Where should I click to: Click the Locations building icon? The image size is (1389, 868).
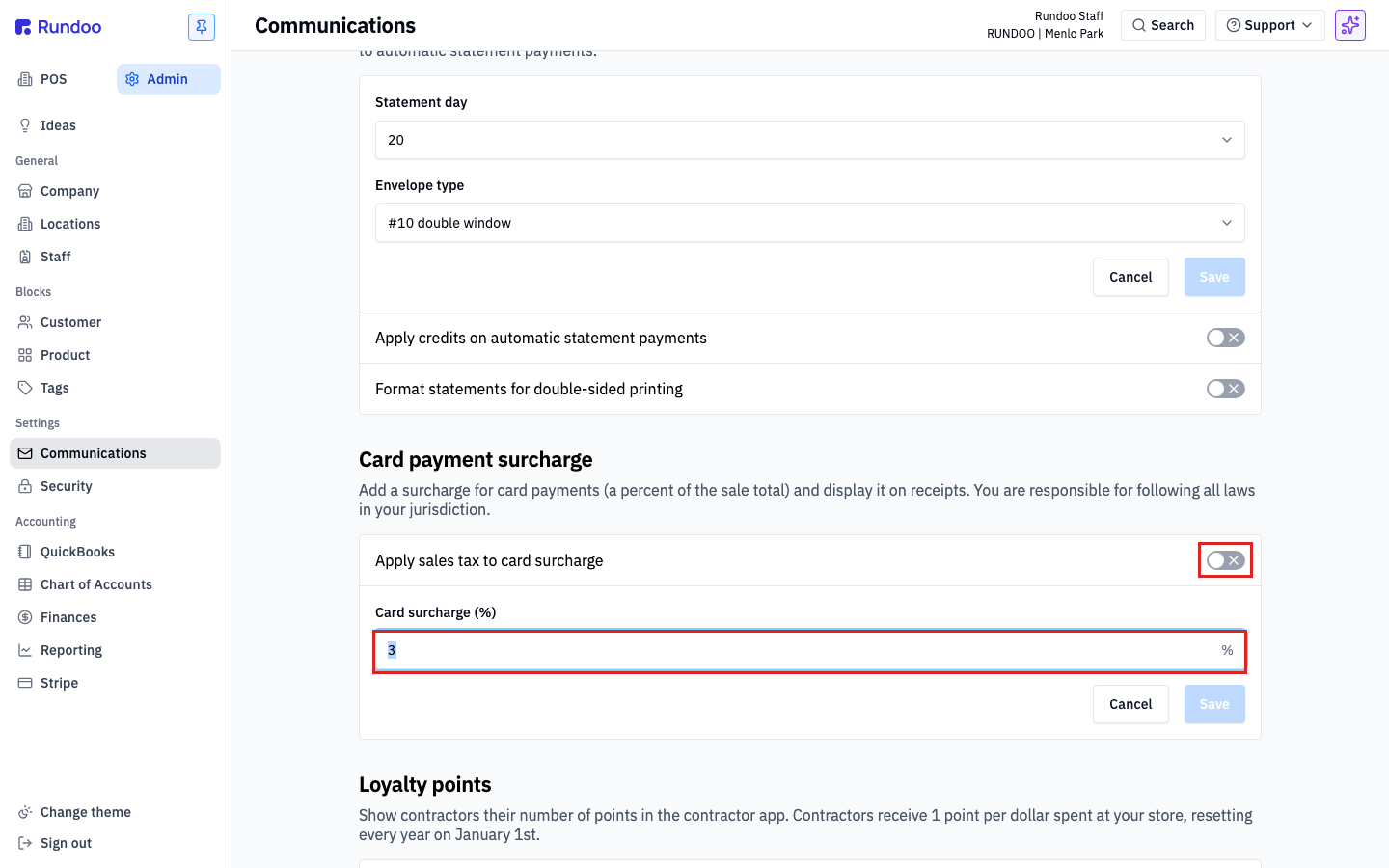coord(25,224)
